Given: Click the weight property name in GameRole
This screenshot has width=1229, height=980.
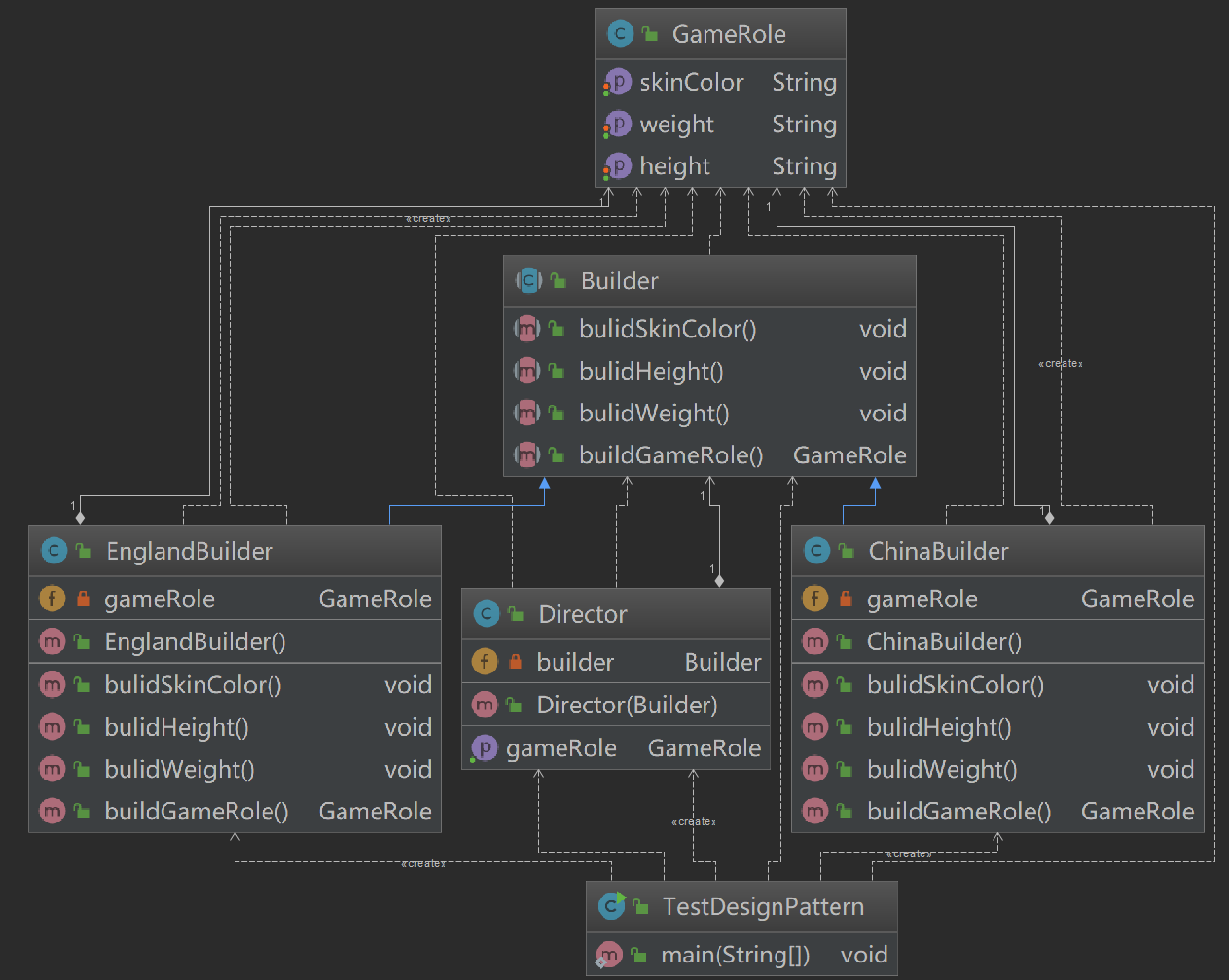Looking at the screenshot, I should 677,125.
